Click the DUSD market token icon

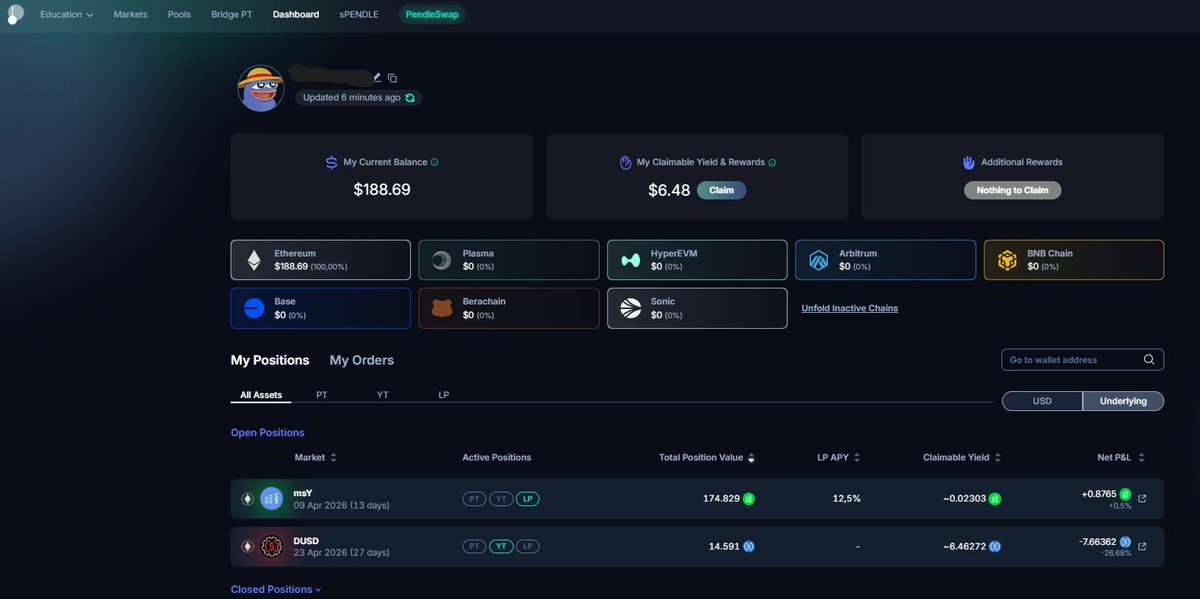[x=271, y=546]
